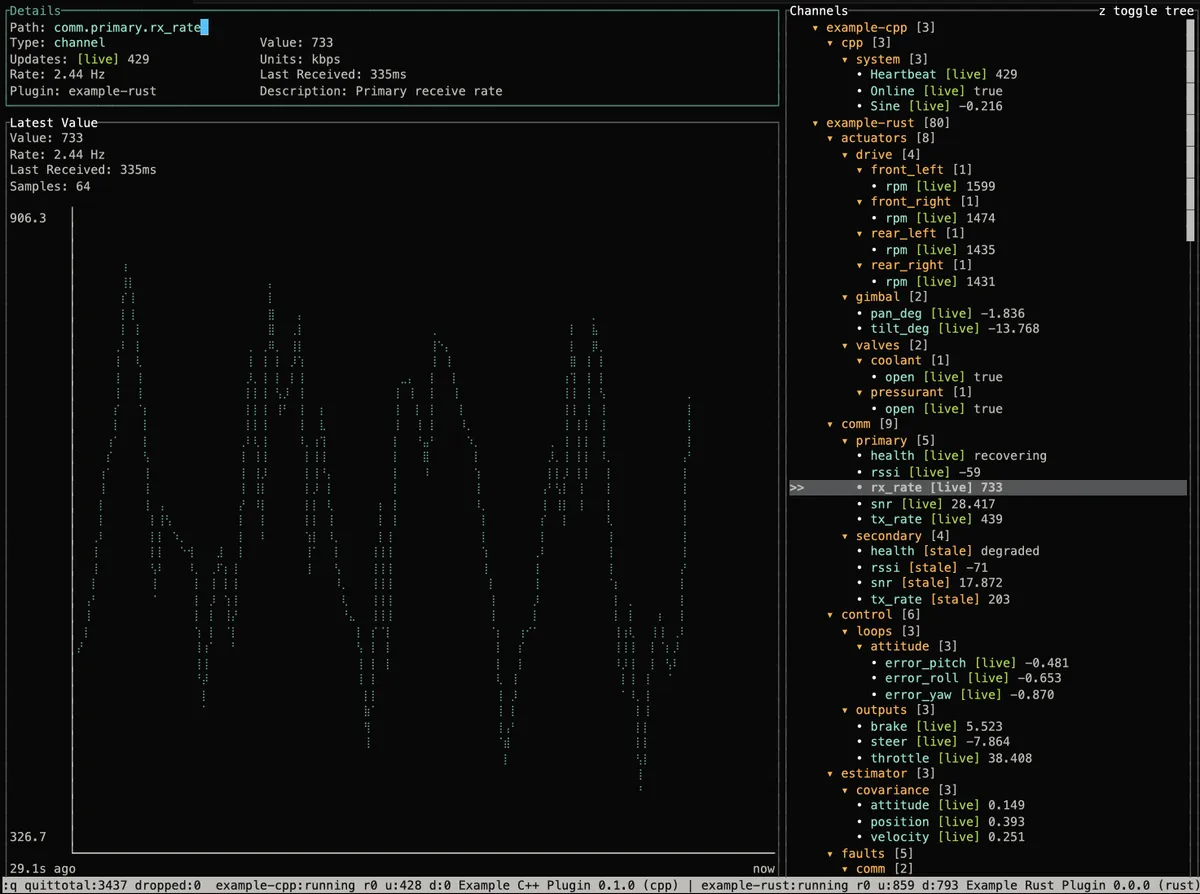Select the primary tx_rate channel
This screenshot has height=894, width=1200.
pos(897,519)
